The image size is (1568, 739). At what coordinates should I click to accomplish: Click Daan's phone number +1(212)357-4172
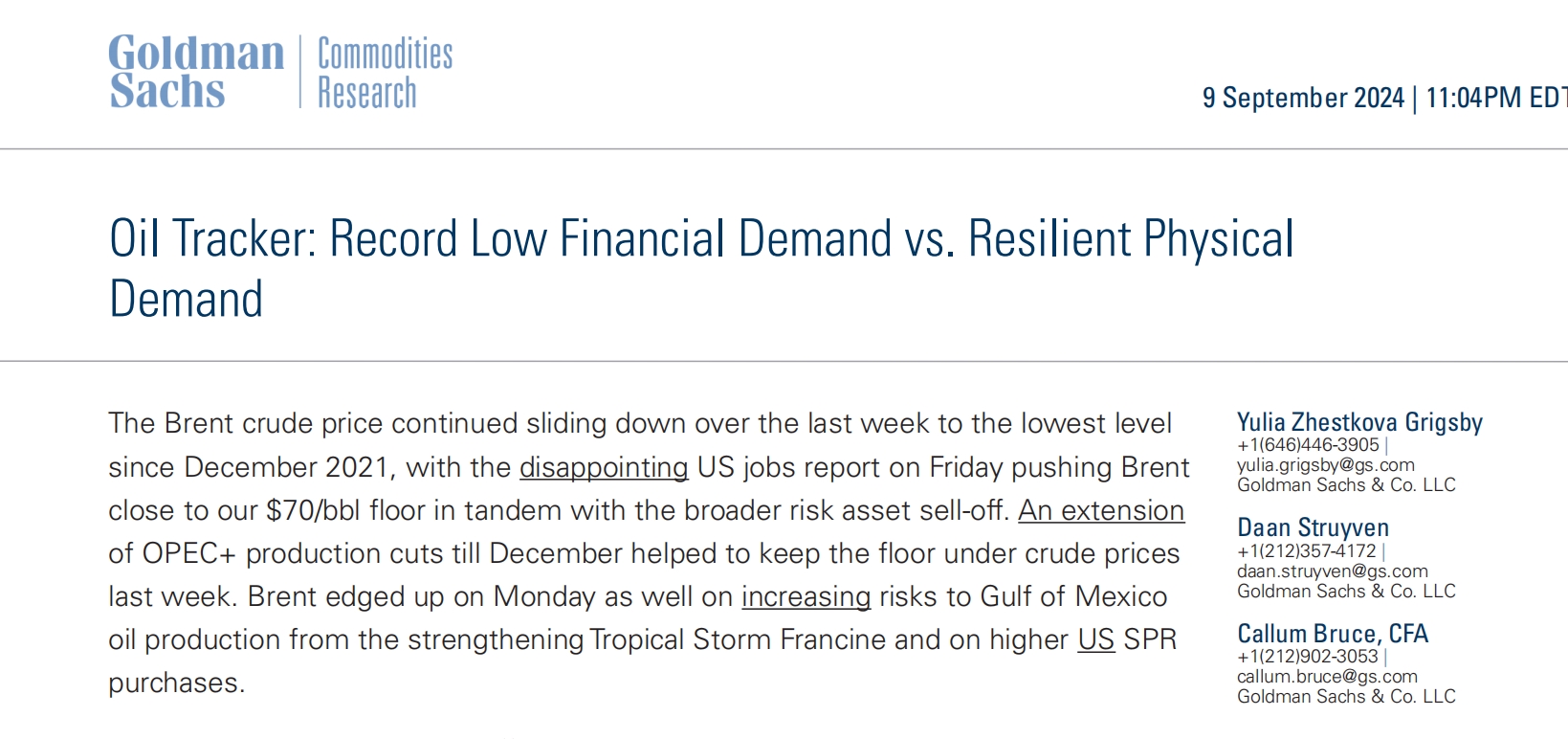[1306, 551]
